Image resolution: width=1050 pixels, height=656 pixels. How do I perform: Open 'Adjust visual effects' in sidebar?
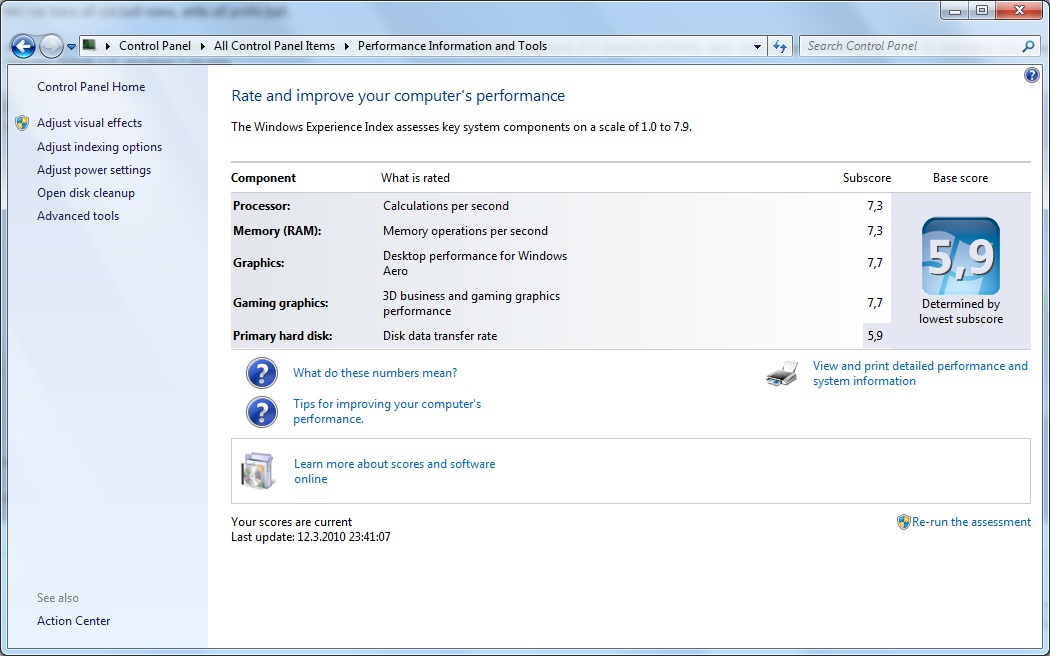point(89,123)
